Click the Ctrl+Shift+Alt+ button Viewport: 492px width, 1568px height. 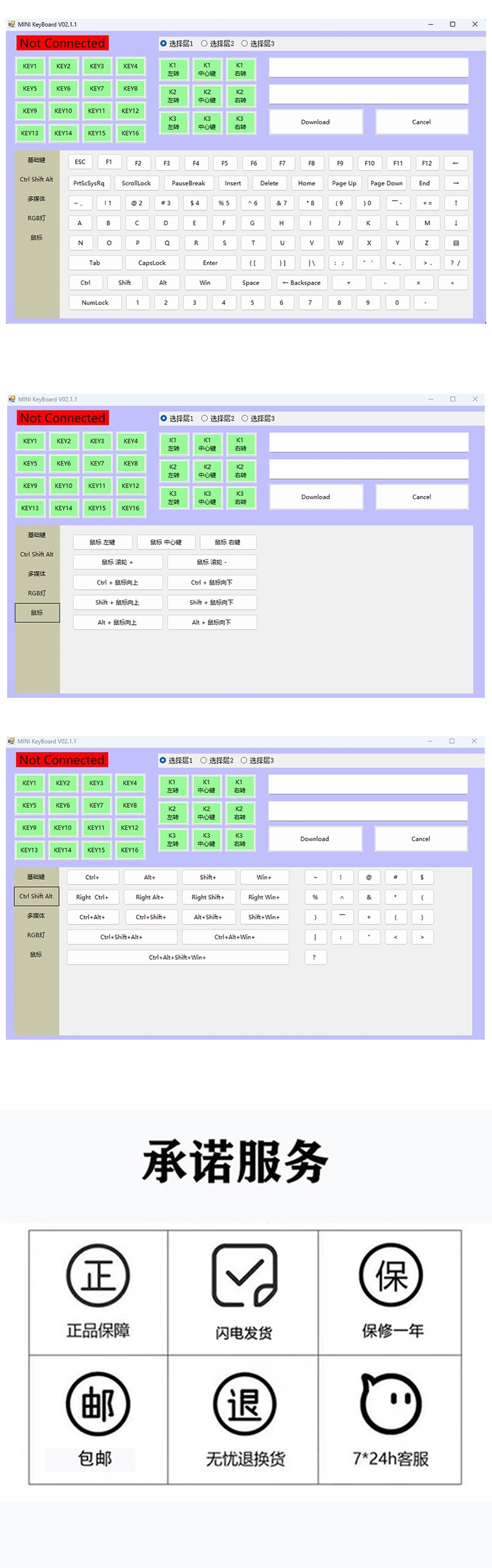[122, 937]
